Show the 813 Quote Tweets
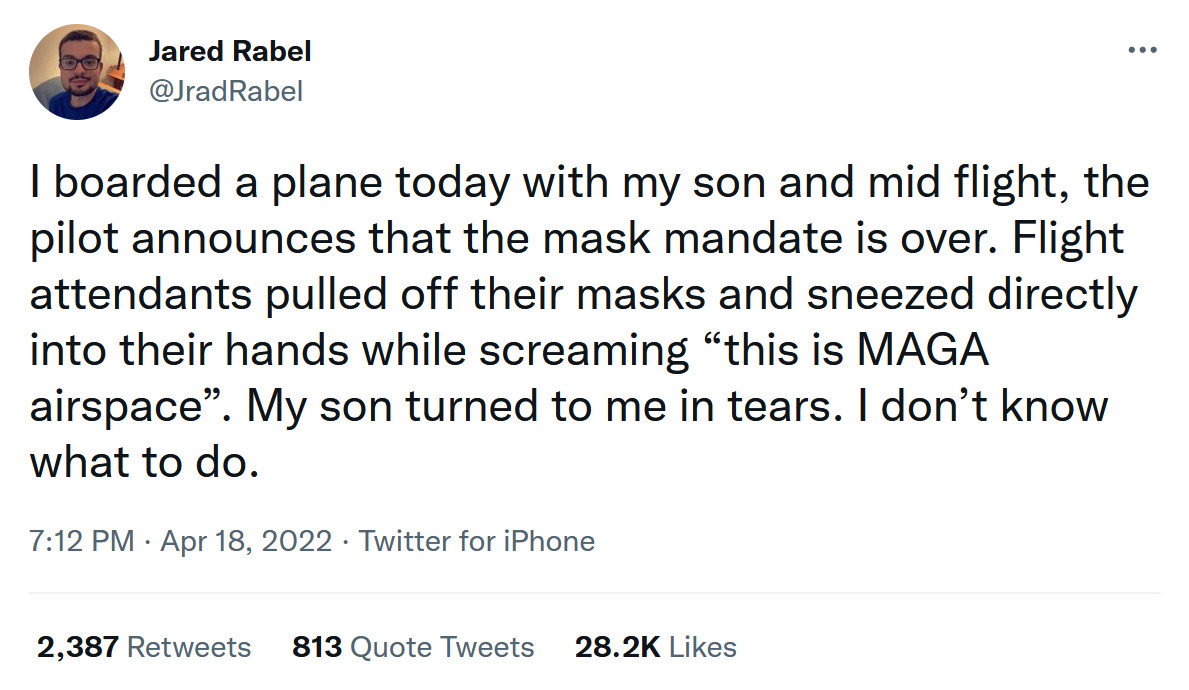This screenshot has height=690, width=1189. 413,647
